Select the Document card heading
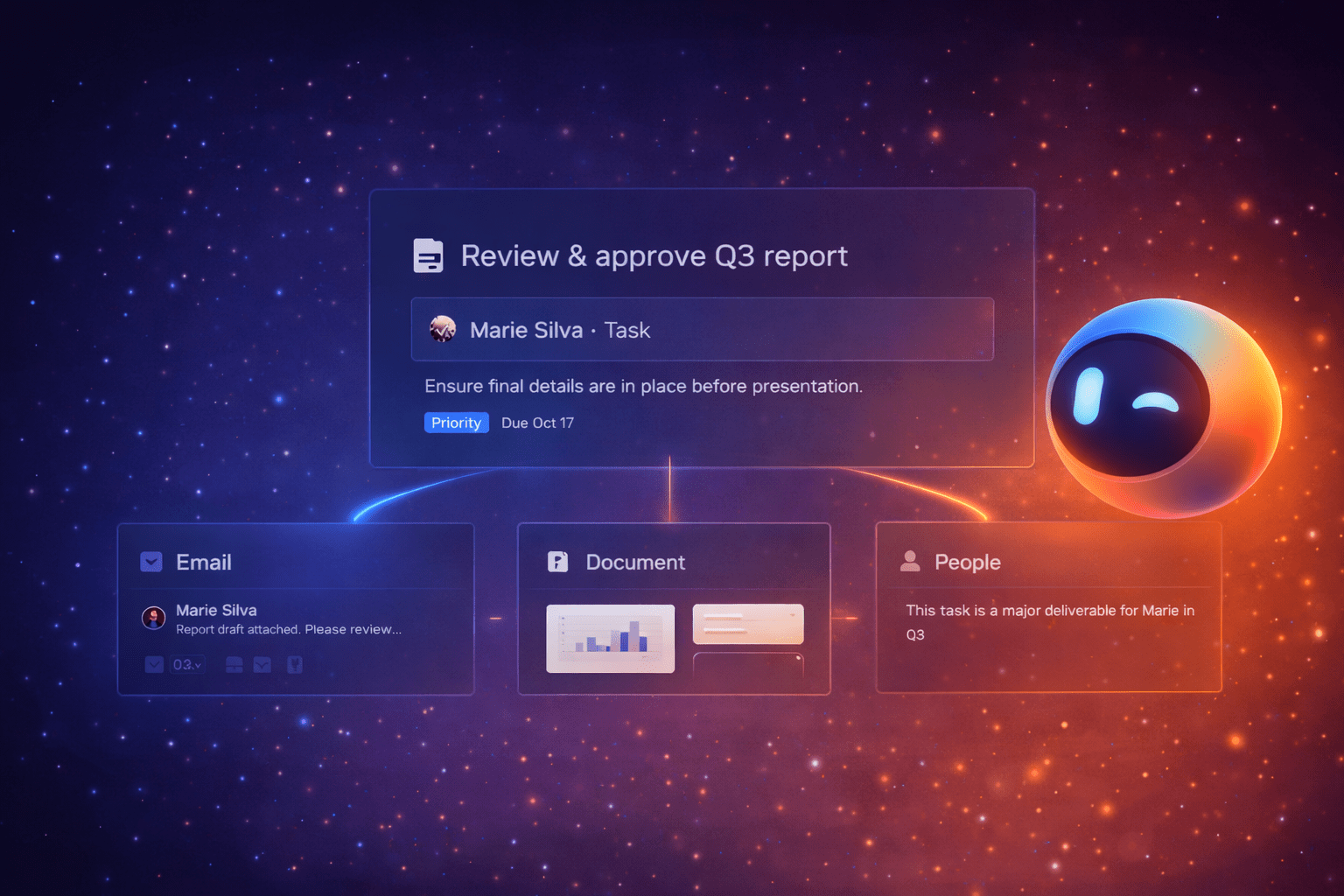Image resolution: width=1344 pixels, height=896 pixels. point(635,563)
